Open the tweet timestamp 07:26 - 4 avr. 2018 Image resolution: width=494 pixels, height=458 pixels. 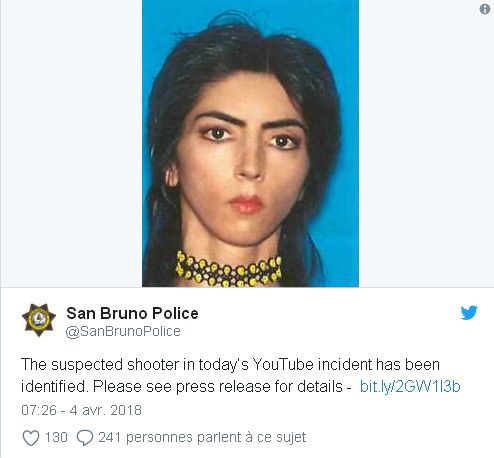click(x=81, y=410)
